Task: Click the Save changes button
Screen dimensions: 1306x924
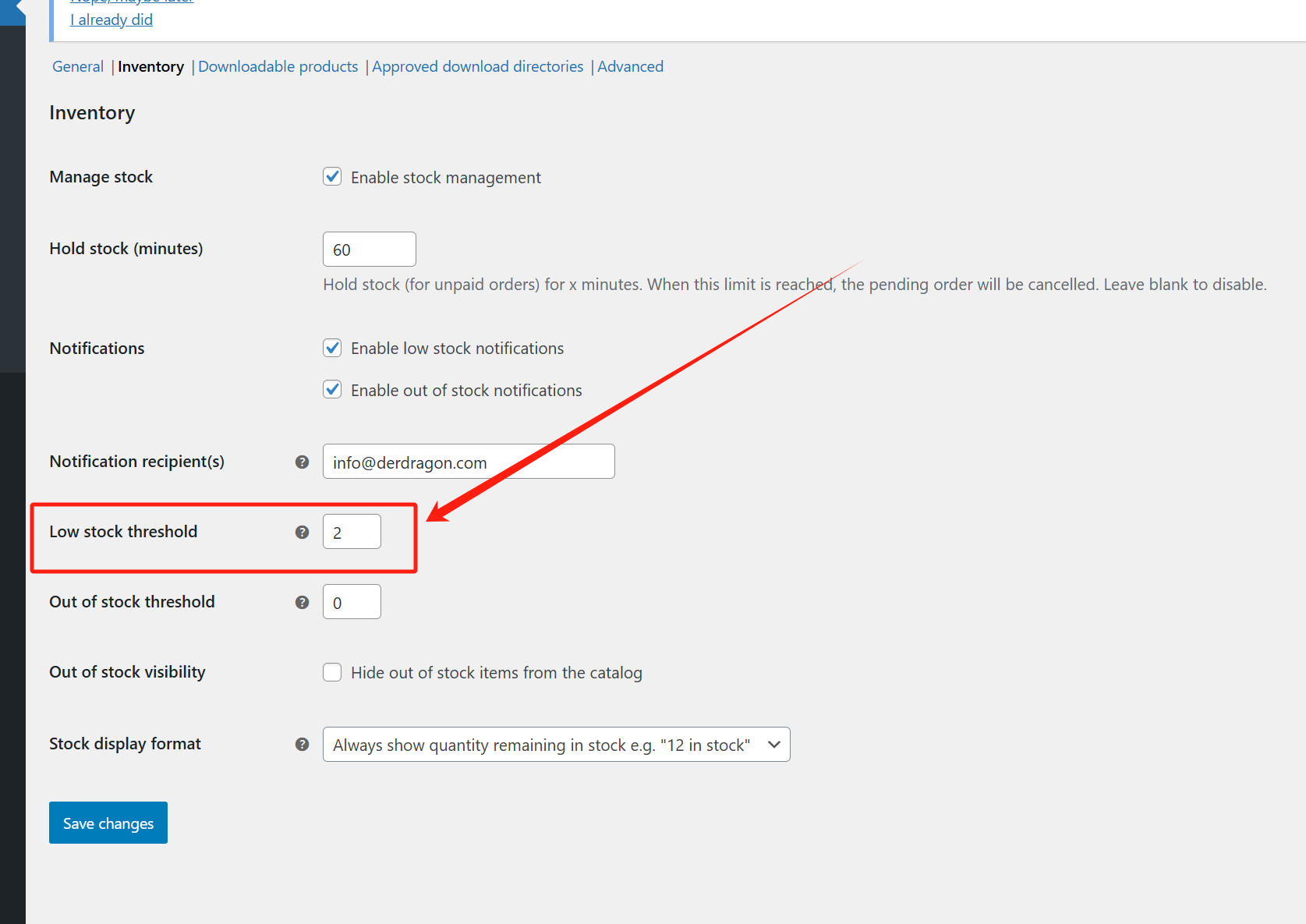Action: (x=108, y=823)
